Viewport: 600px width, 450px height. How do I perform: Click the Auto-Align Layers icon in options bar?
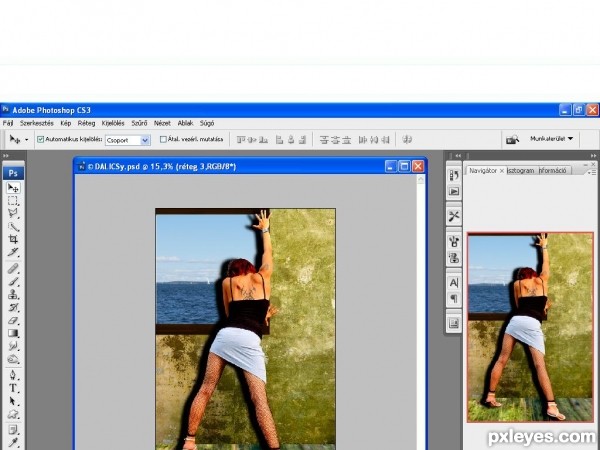(x=407, y=139)
